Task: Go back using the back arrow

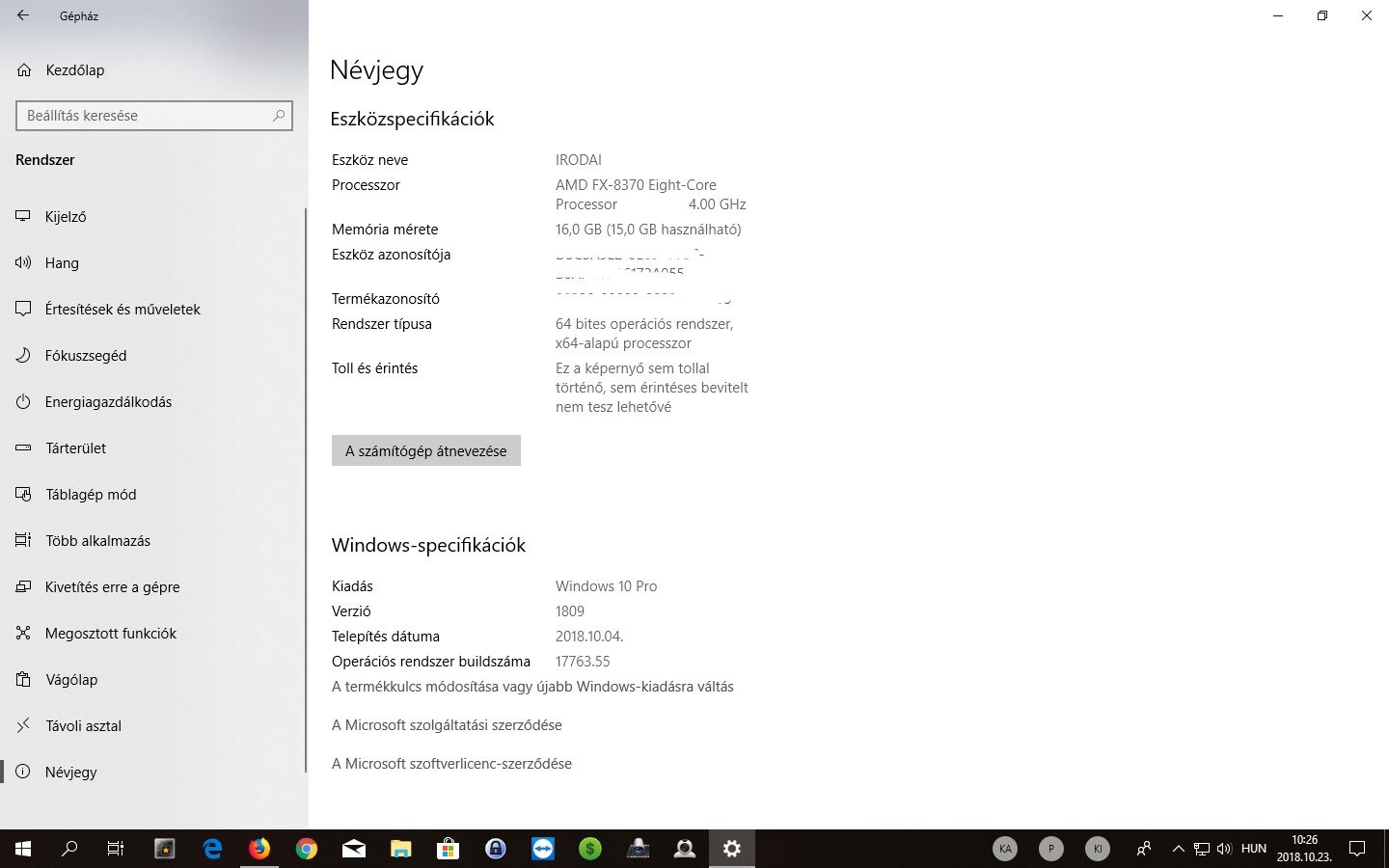Action: pos(23,15)
